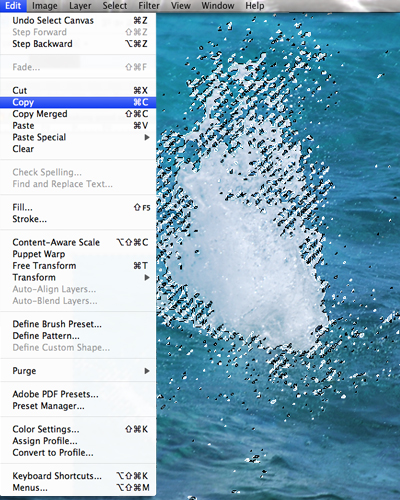Expand the Transform submenu
400x500 pixels.
coord(78,277)
